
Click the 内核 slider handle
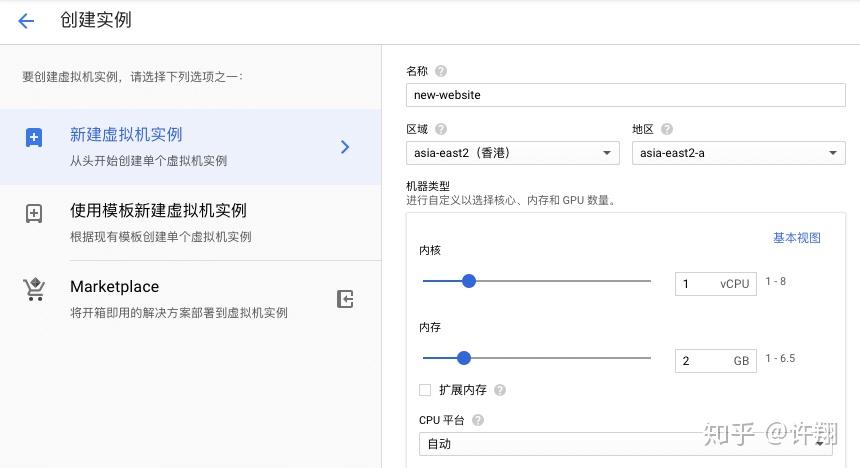click(x=469, y=281)
